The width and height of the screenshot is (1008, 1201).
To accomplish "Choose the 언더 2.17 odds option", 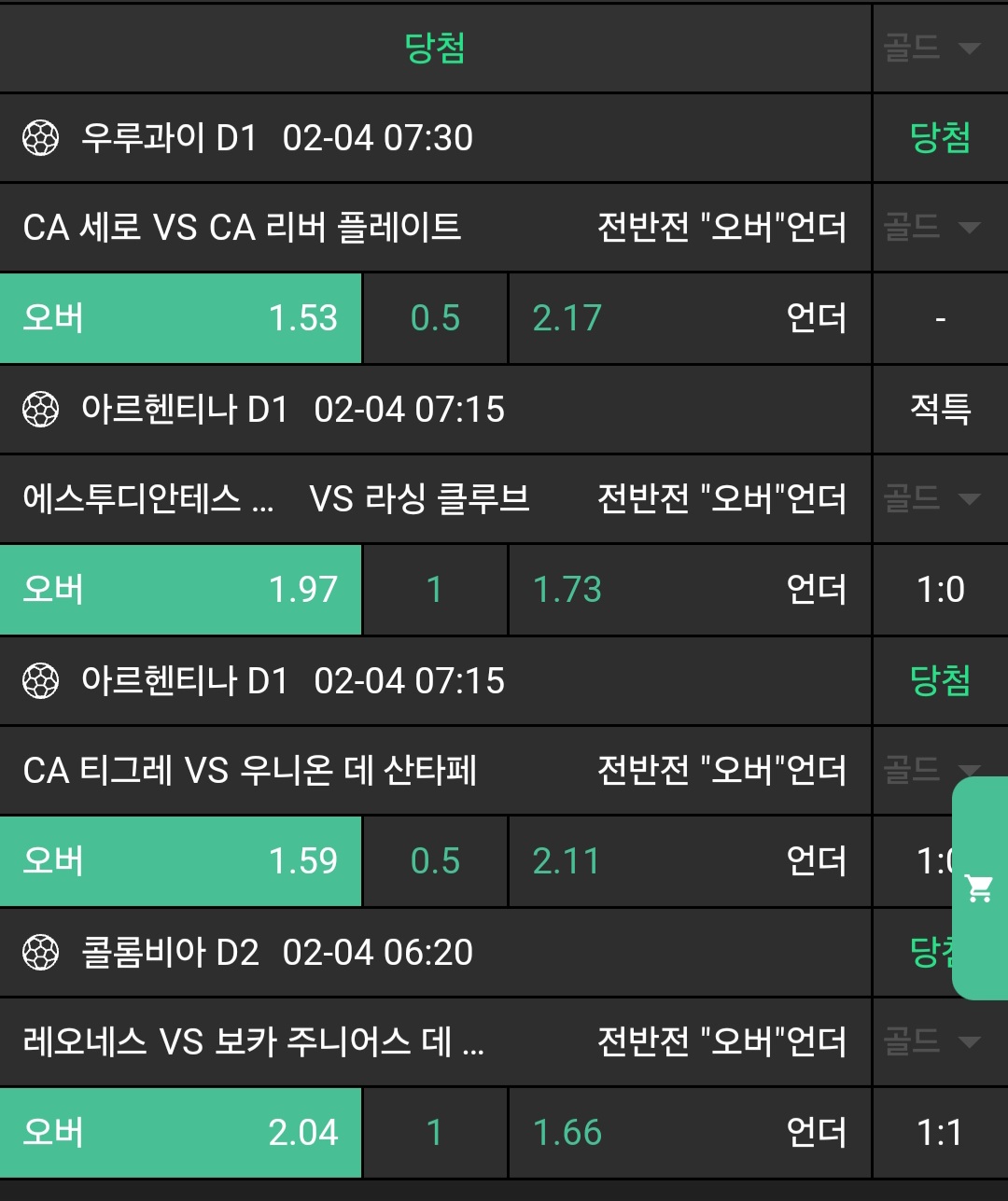I will click(690, 318).
